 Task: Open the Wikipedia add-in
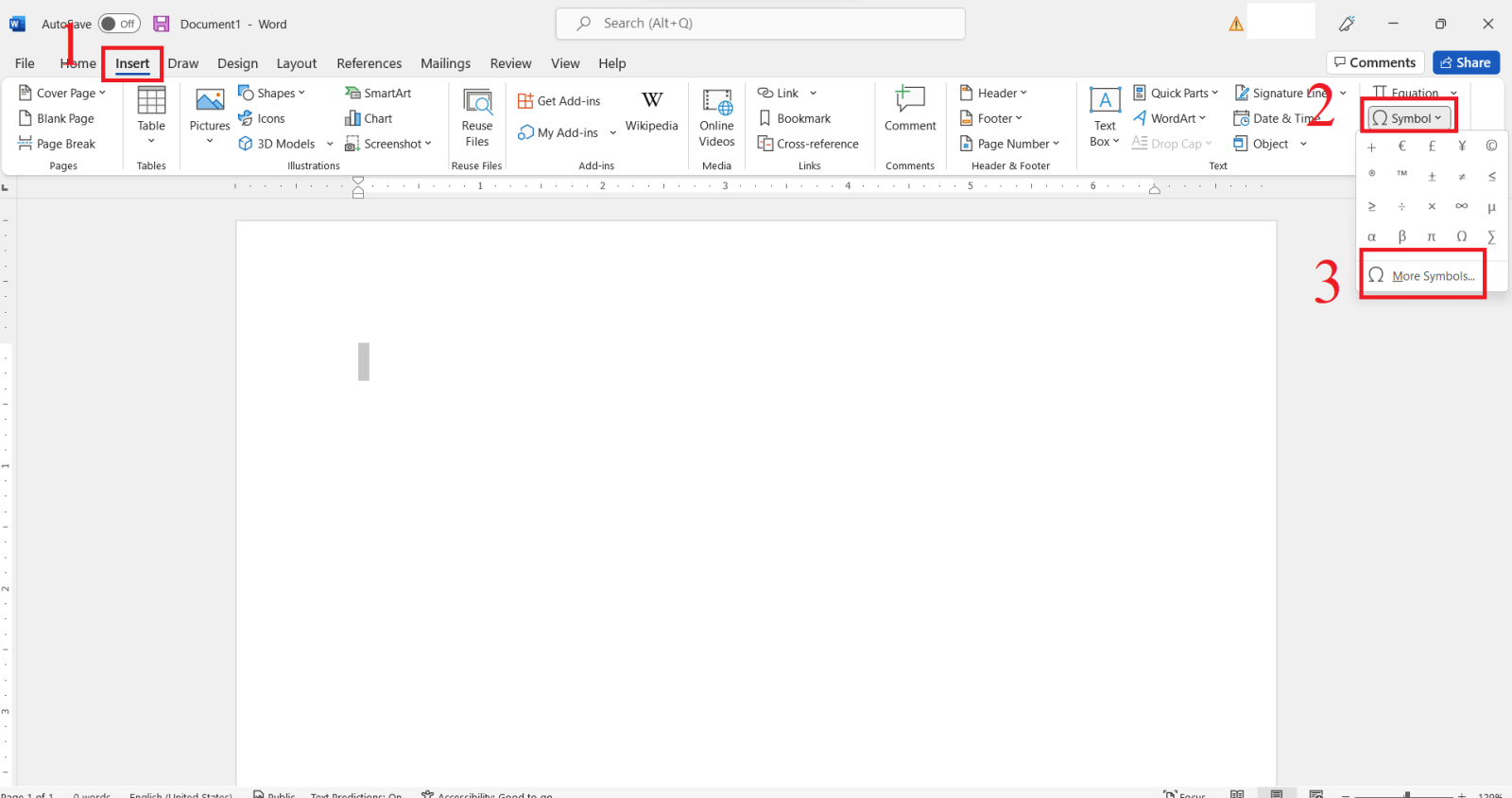pyautogui.click(x=652, y=112)
